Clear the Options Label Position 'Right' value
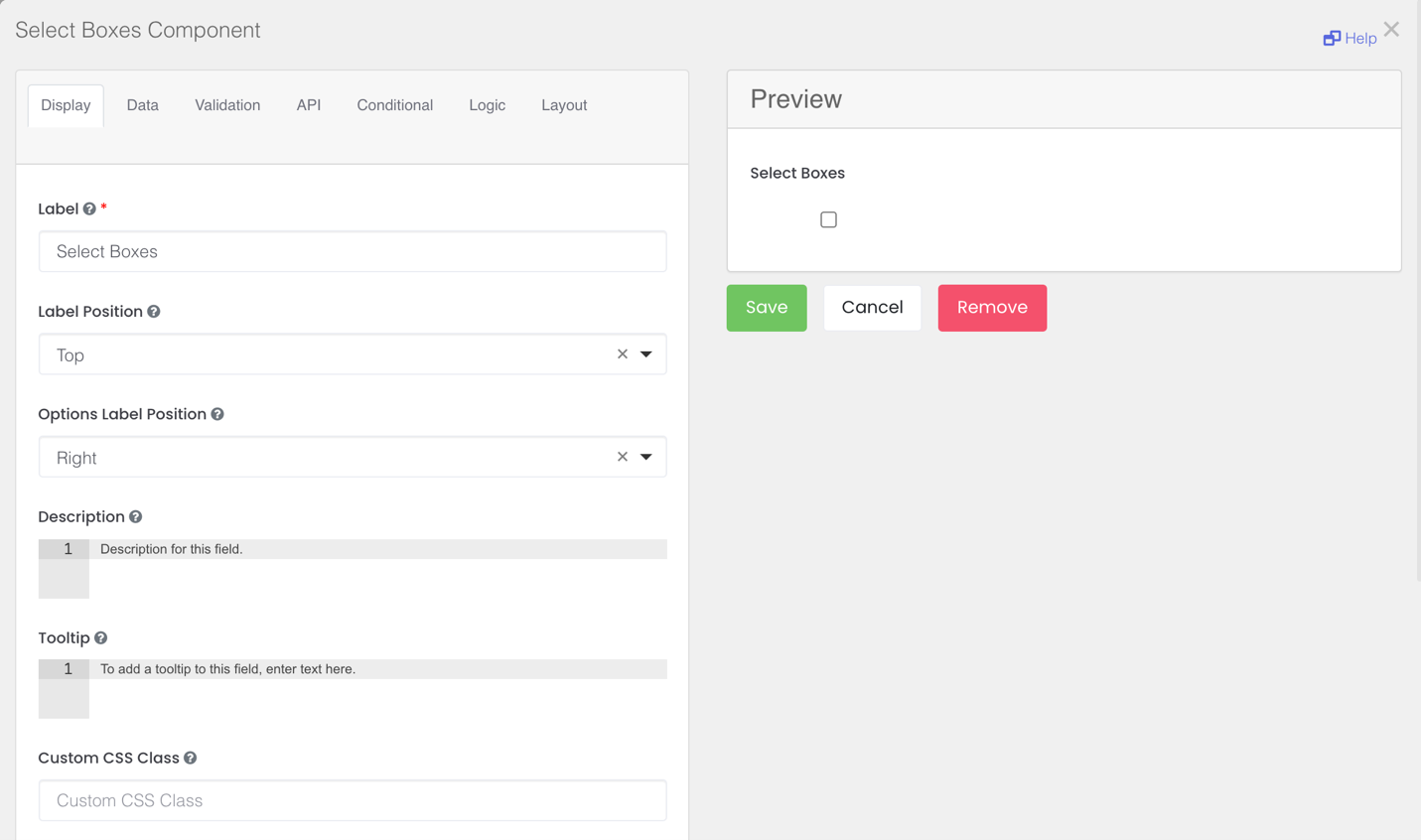This screenshot has height=840, width=1421. (623, 457)
